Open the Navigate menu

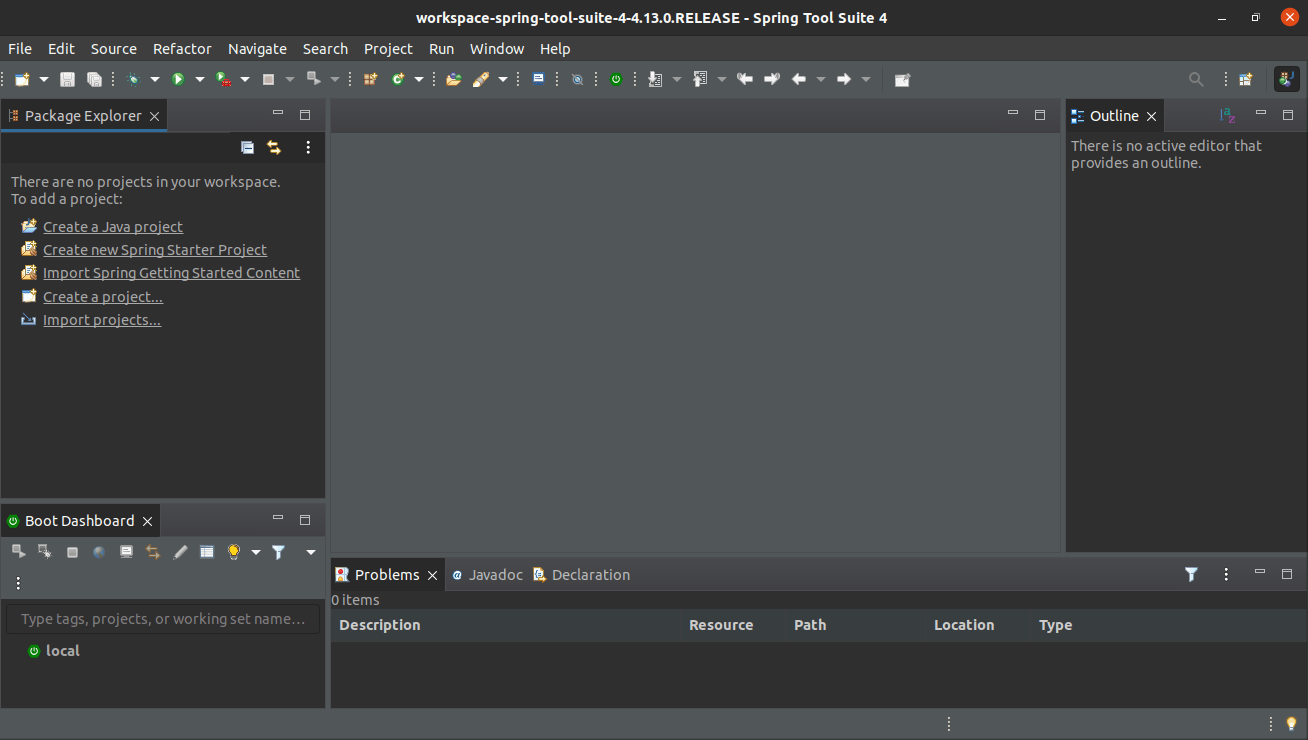point(257,49)
